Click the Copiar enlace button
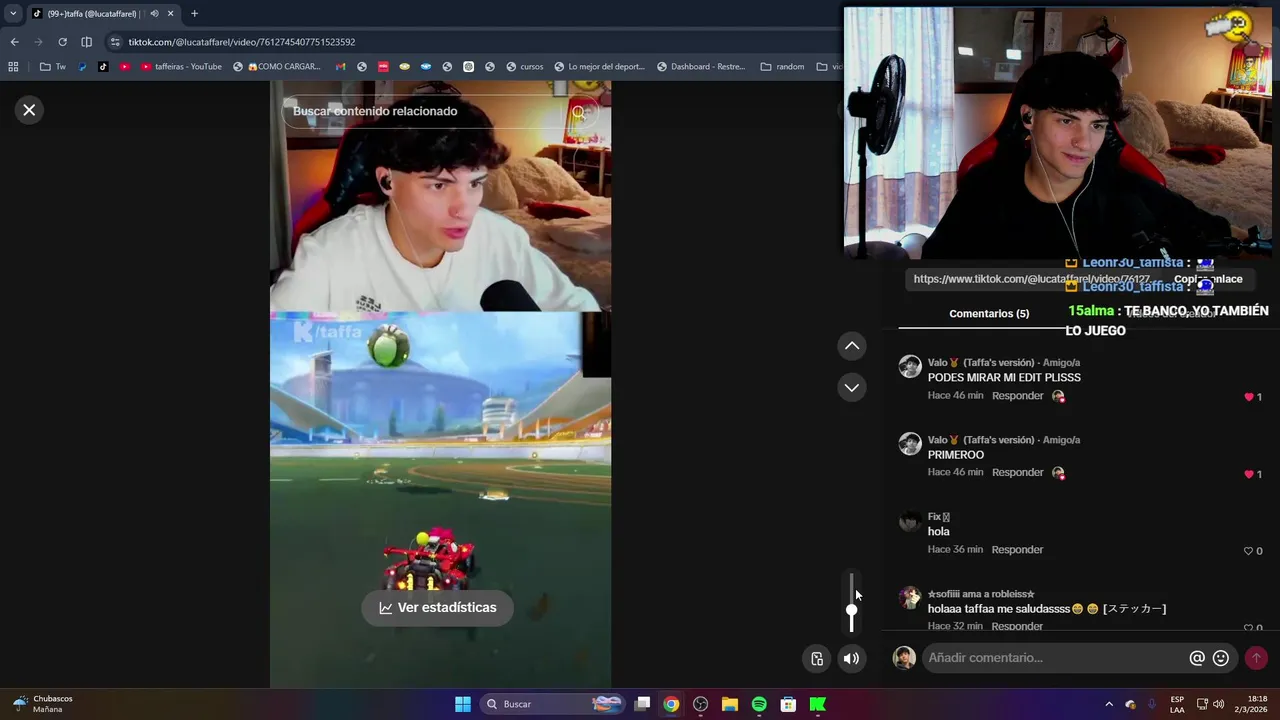Image resolution: width=1280 pixels, height=720 pixels. click(x=1208, y=280)
